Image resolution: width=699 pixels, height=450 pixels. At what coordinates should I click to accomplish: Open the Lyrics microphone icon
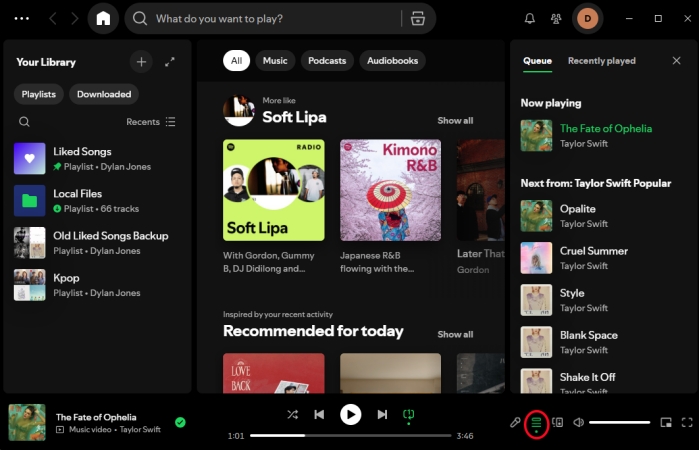[x=515, y=422]
